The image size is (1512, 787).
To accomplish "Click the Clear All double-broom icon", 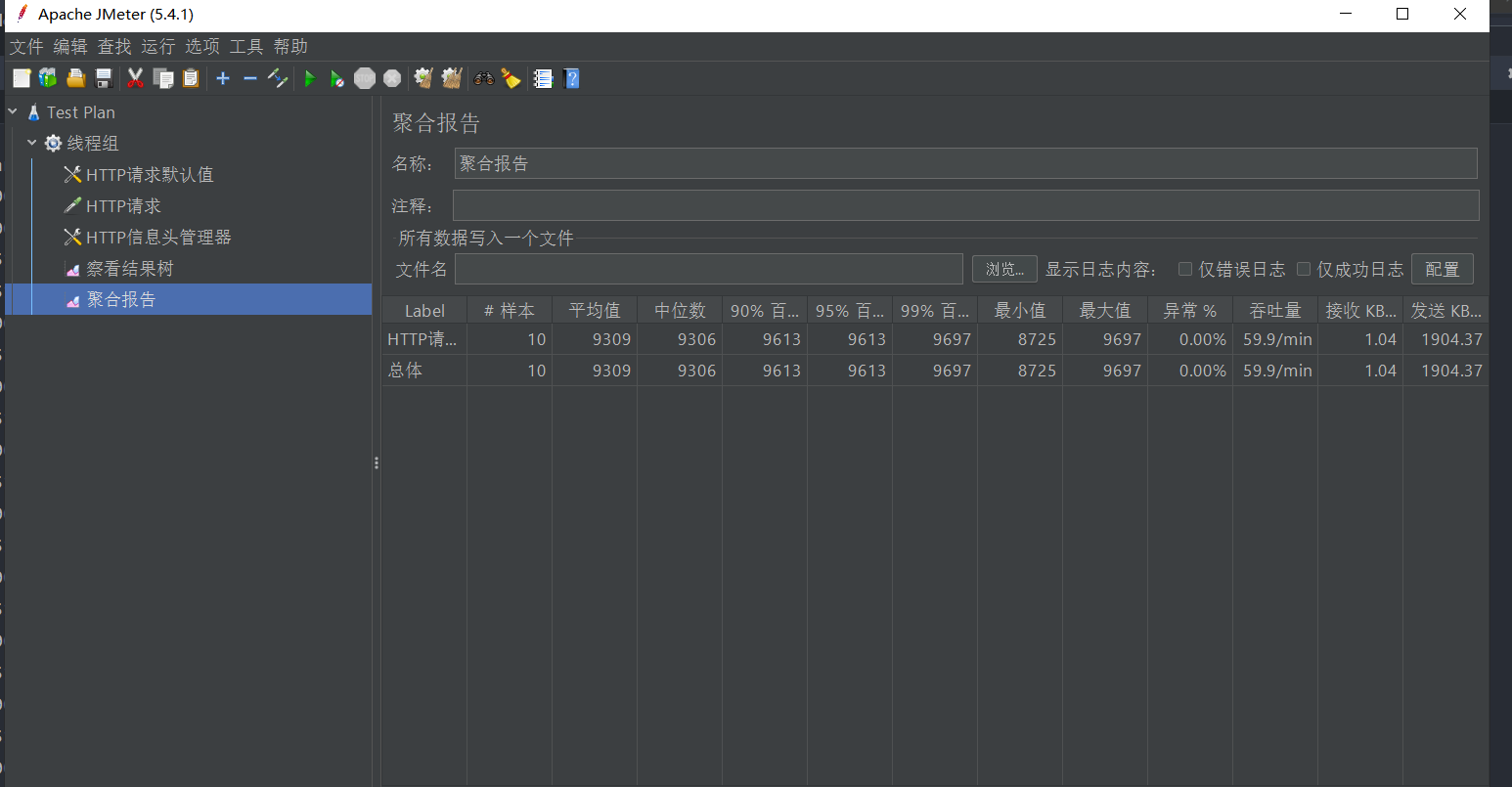I will pyautogui.click(x=451, y=78).
